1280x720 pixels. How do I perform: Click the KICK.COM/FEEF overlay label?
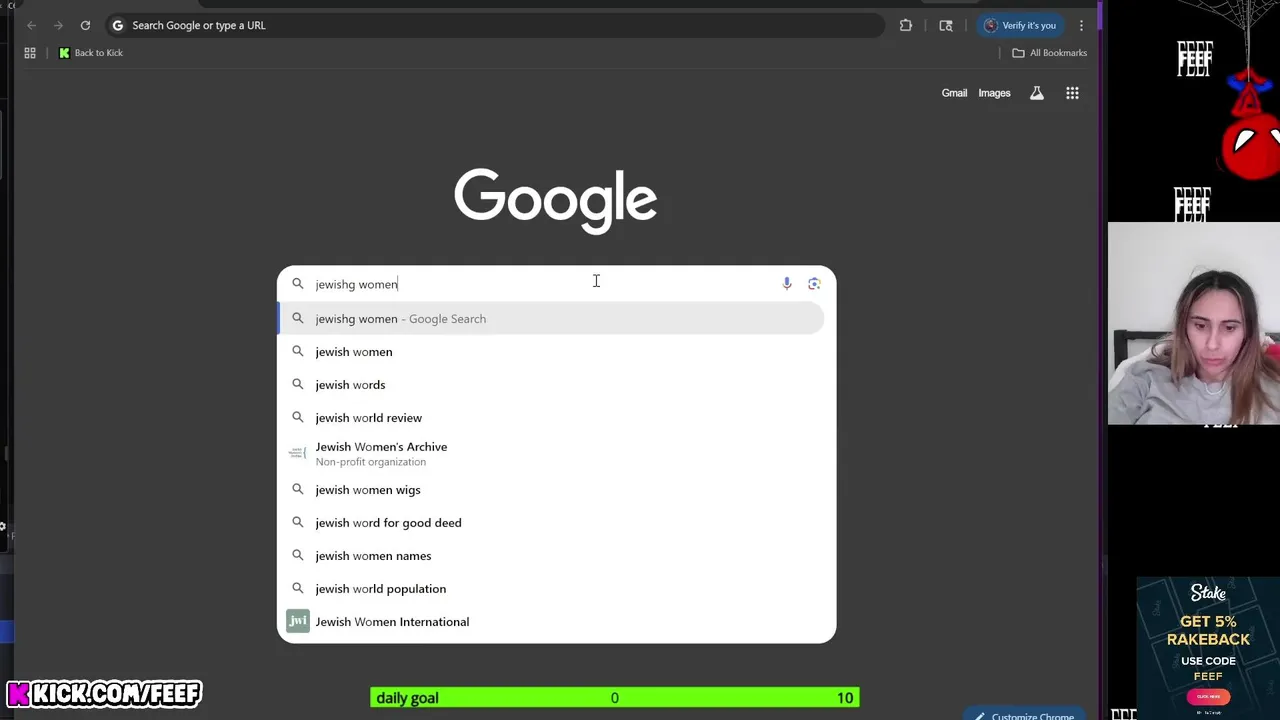(105, 693)
